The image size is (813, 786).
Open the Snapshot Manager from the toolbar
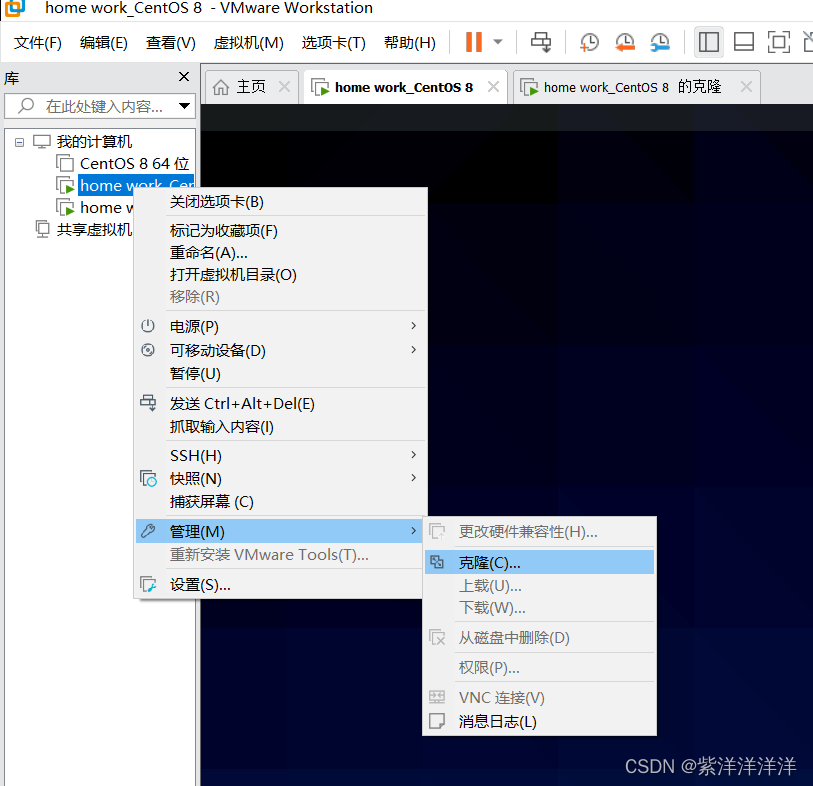click(660, 42)
